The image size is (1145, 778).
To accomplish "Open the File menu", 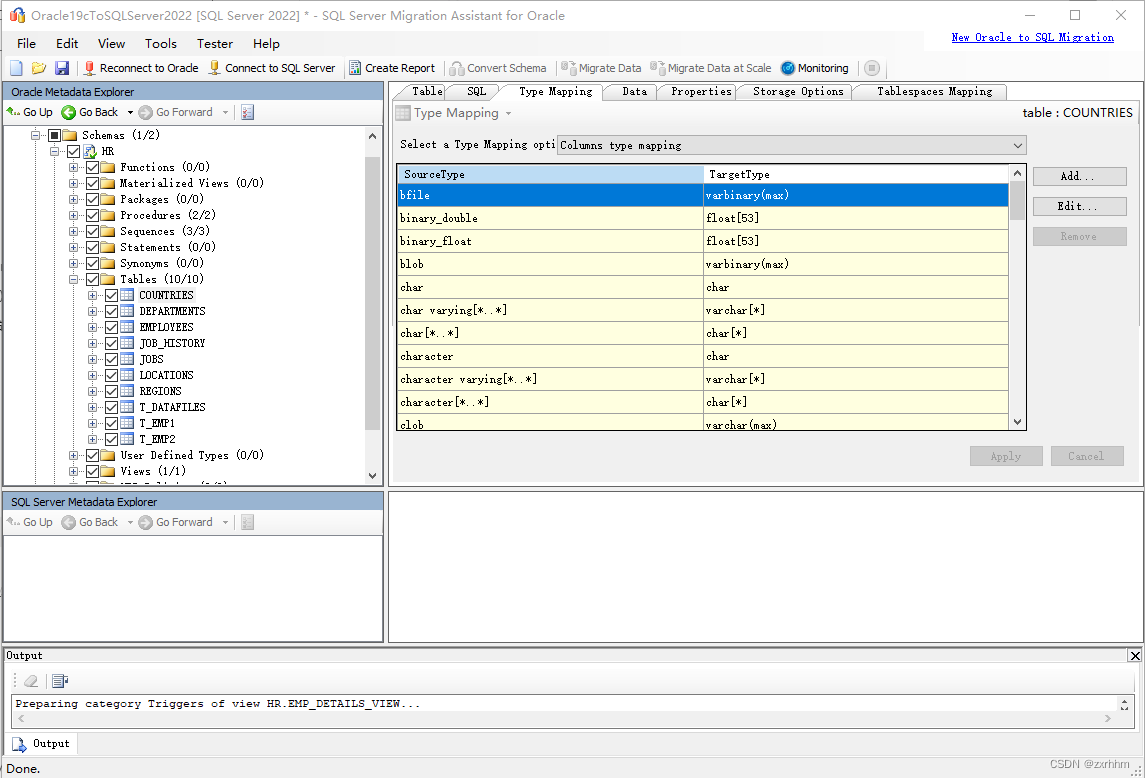I will (x=26, y=43).
